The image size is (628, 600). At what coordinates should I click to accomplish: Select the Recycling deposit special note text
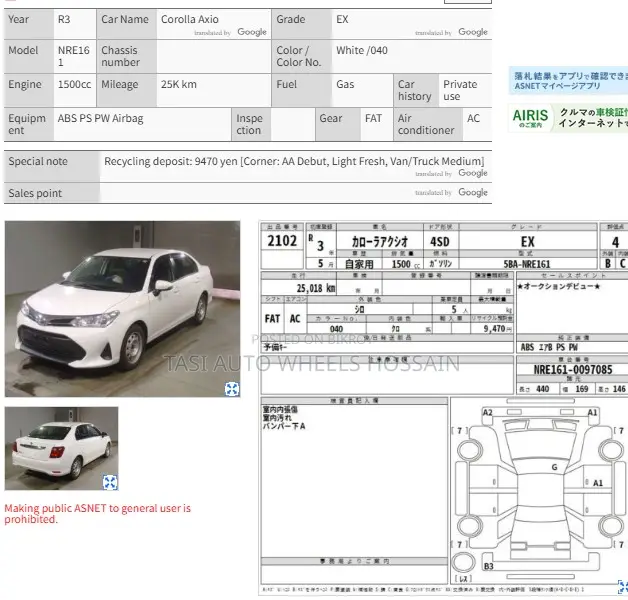click(x=294, y=161)
